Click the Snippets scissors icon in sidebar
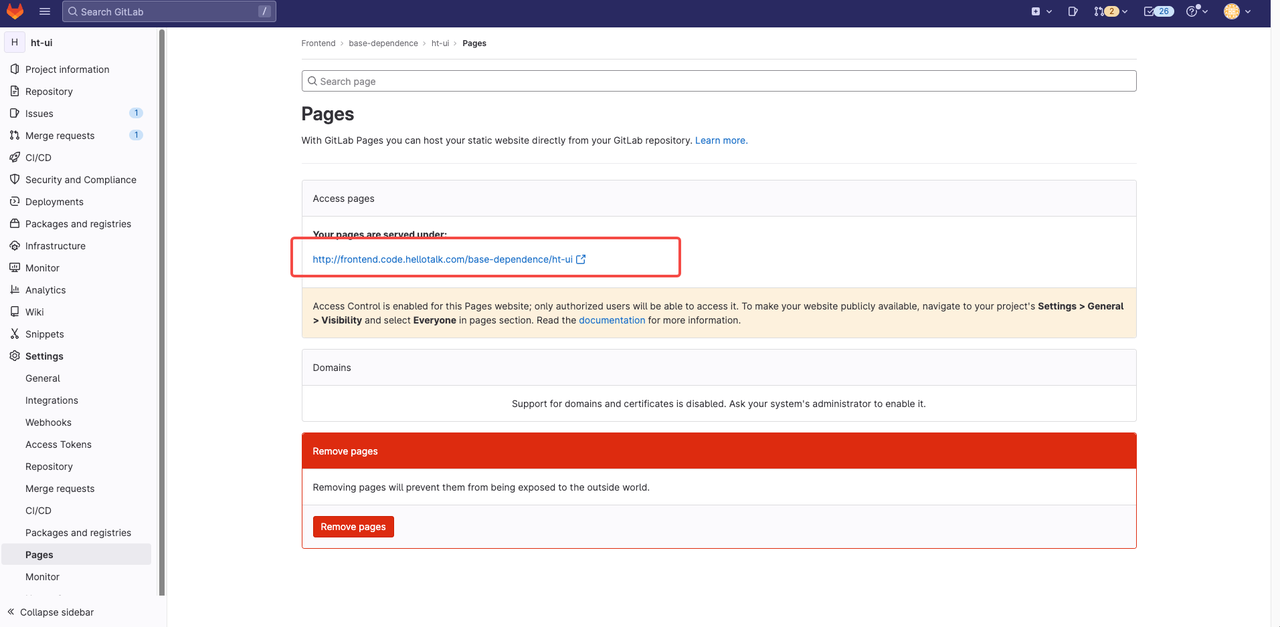Image resolution: width=1280 pixels, height=627 pixels. click(14, 334)
